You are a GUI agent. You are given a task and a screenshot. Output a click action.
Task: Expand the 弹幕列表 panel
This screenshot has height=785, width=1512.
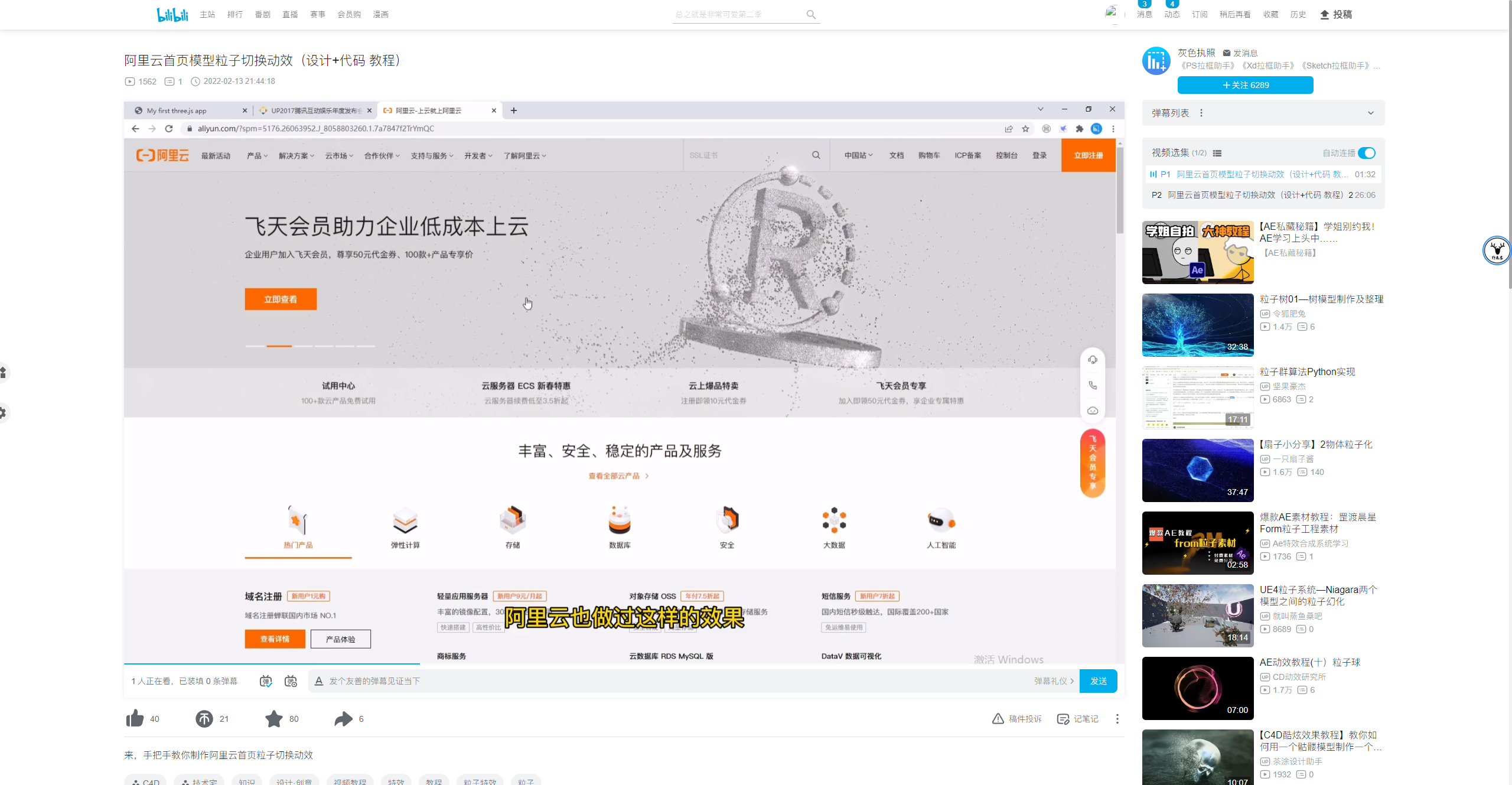pyautogui.click(x=1370, y=113)
